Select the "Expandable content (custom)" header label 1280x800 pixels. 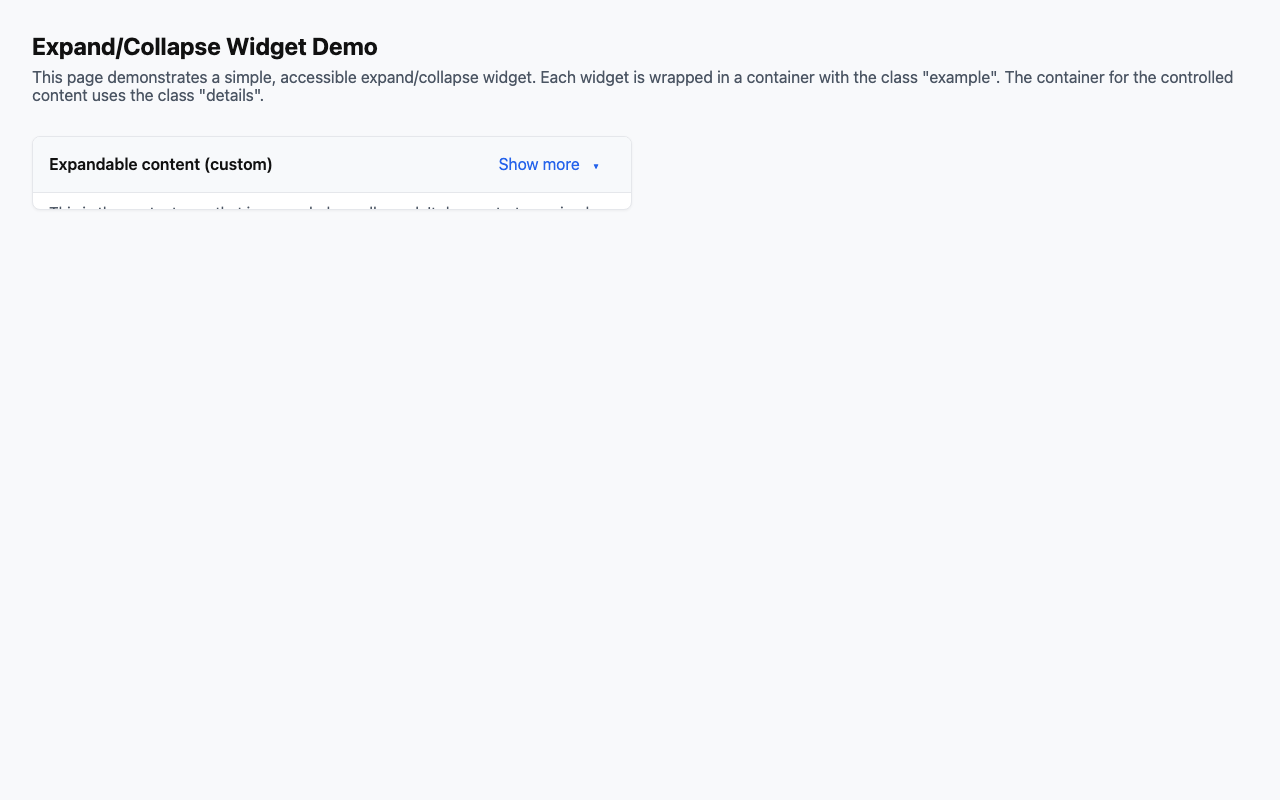click(x=159, y=164)
